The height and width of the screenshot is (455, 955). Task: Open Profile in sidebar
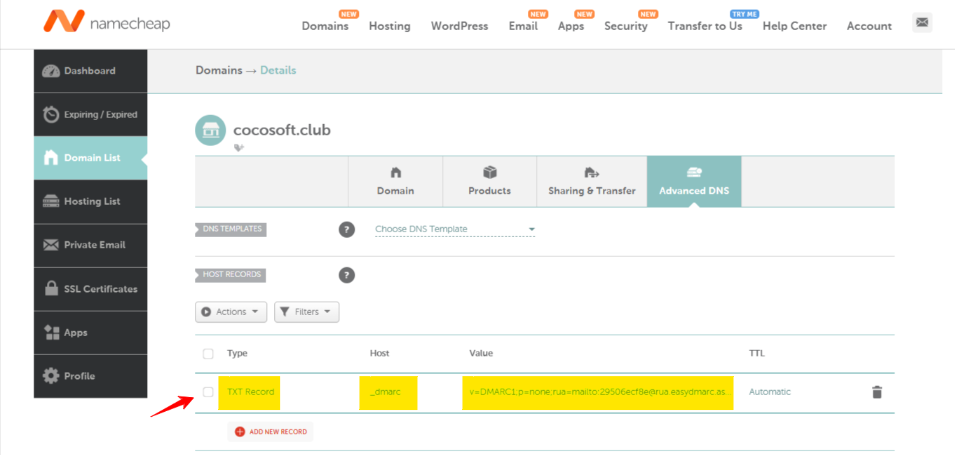point(91,376)
